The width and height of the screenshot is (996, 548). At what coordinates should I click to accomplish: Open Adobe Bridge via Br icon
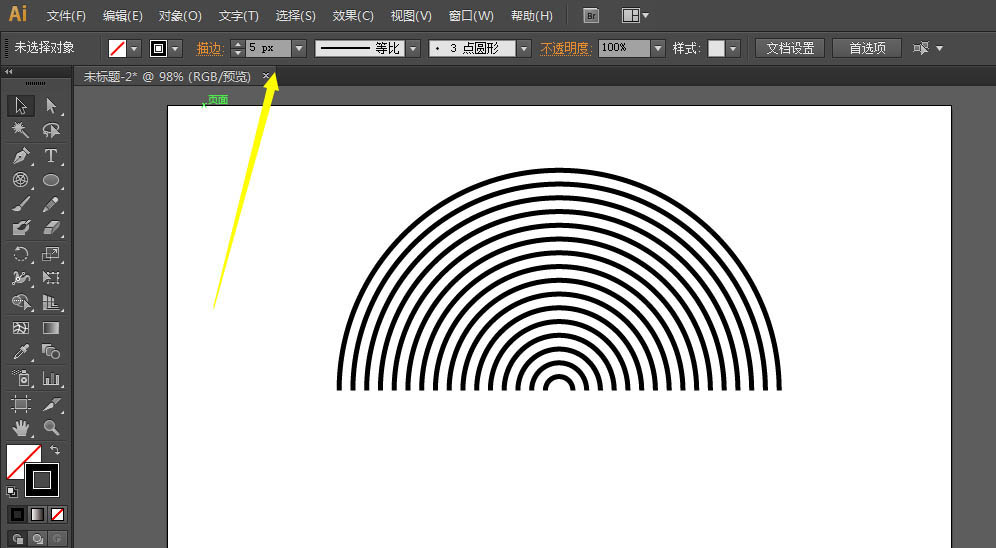click(591, 16)
